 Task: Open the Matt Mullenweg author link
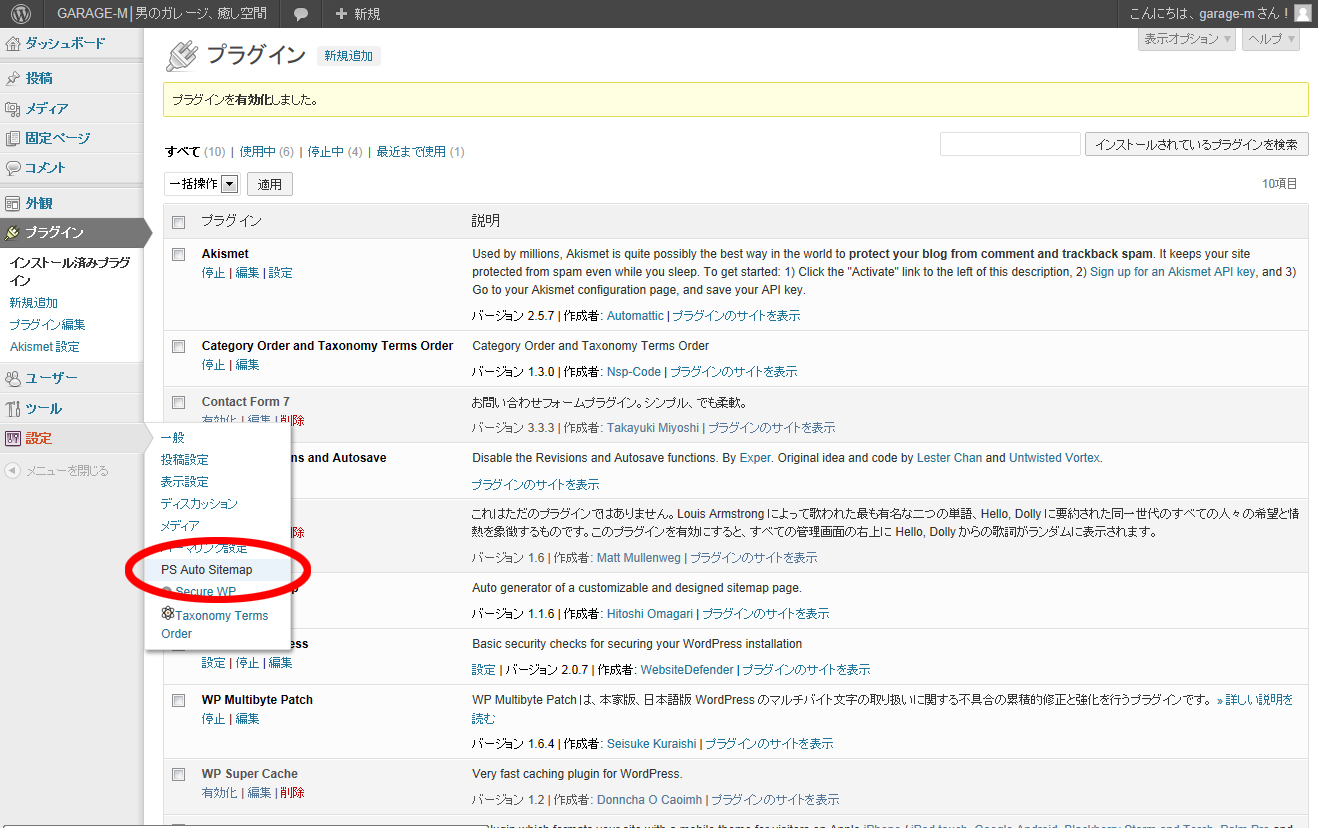[x=639, y=557]
